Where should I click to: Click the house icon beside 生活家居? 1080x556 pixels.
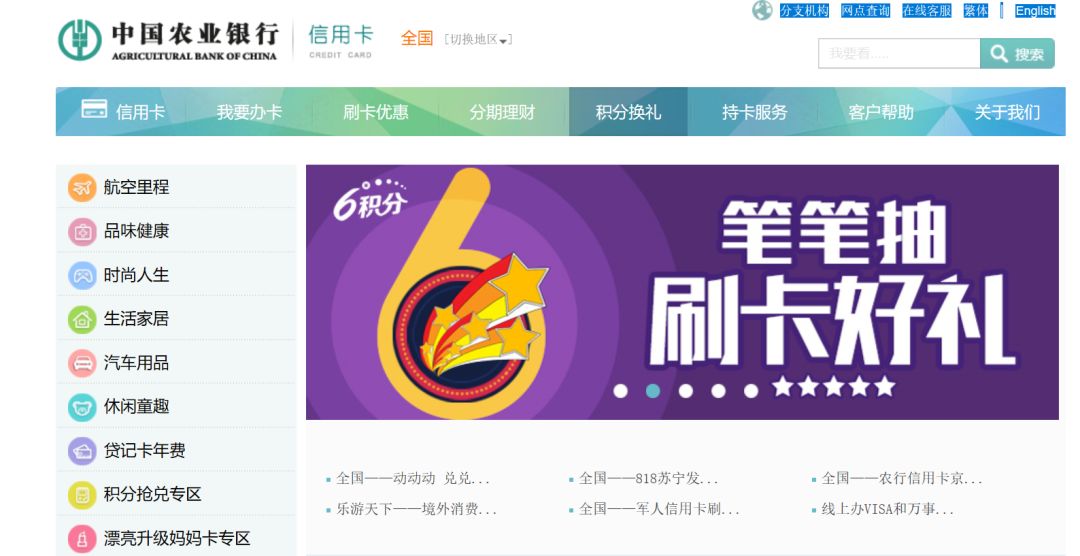[82, 319]
